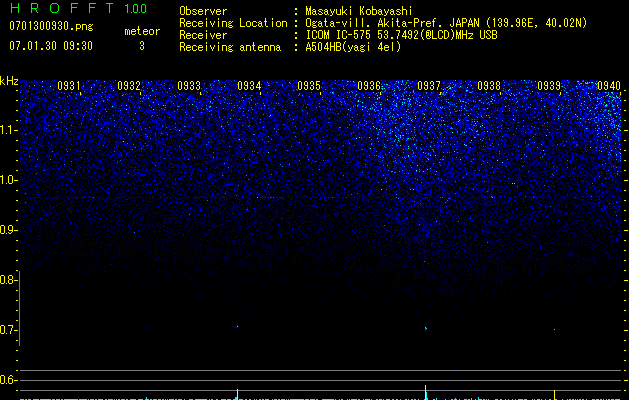Image resolution: width=629 pixels, height=400 pixels.
Task: Select the Ogata-vill. Akita-Pref. JAPAN location text
Action: pyautogui.click(x=446, y=23)
